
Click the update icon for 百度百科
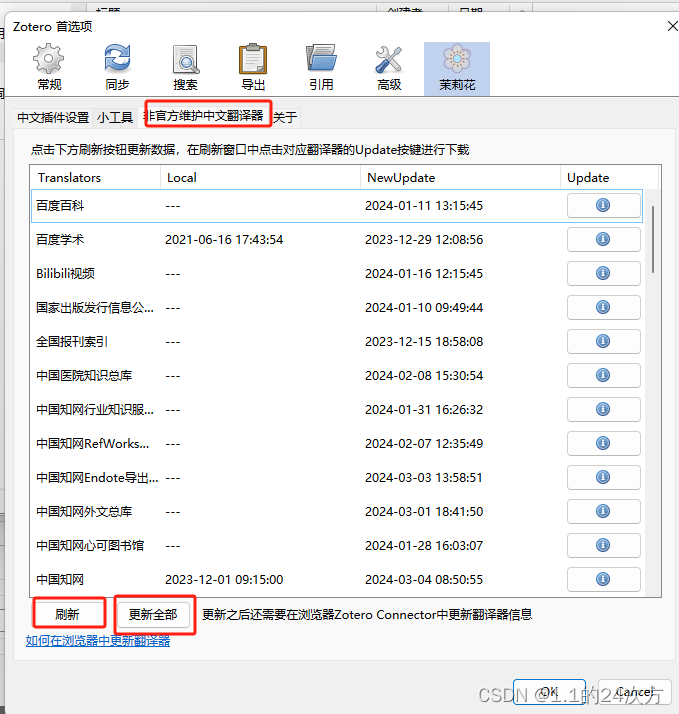(x=603, y=205)
